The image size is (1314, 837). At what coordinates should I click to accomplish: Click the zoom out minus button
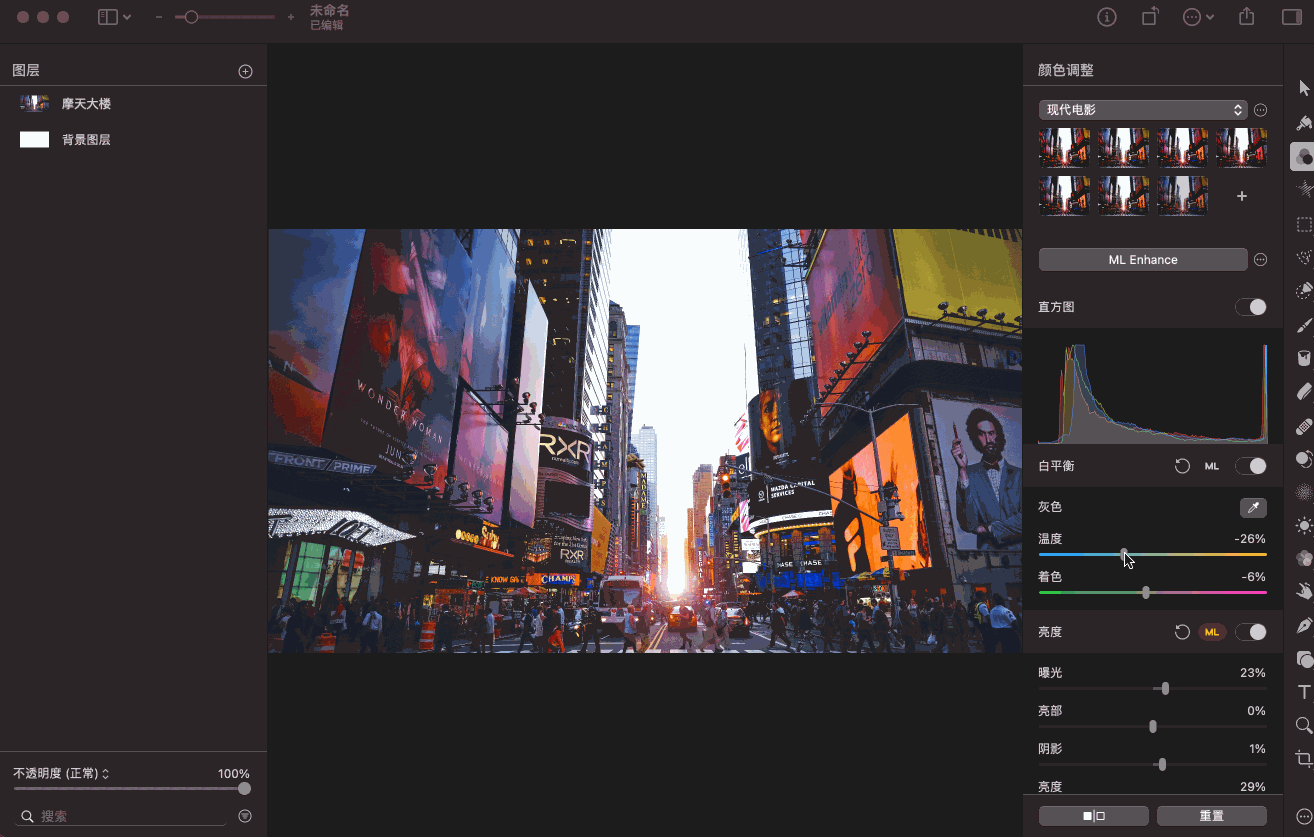point(159,17)
